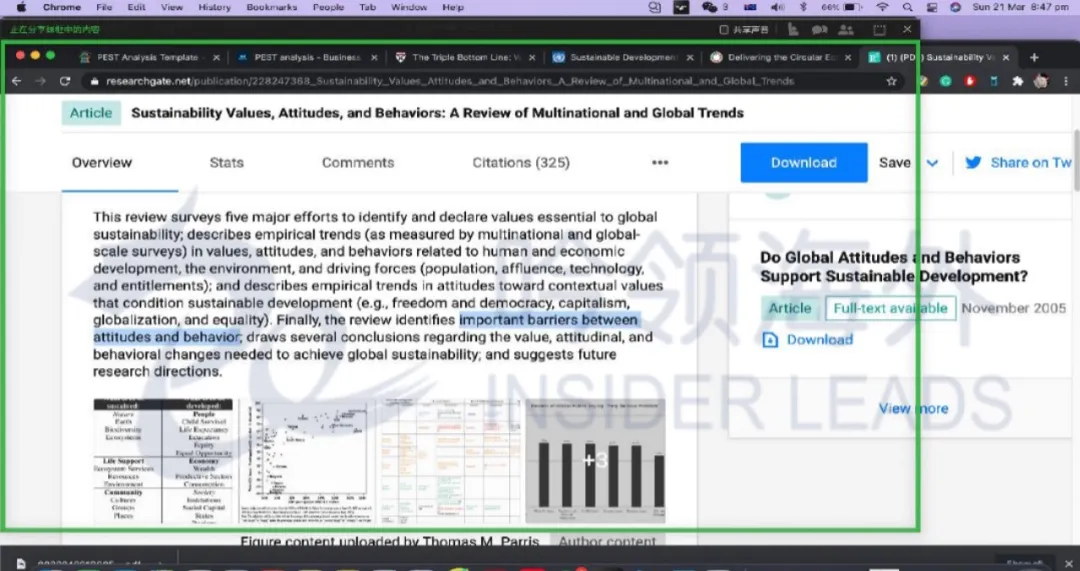The width and height of the screenshot is (1080, 571).
Task: Click the download file icon in sidebar
Action: pos(770,340)
